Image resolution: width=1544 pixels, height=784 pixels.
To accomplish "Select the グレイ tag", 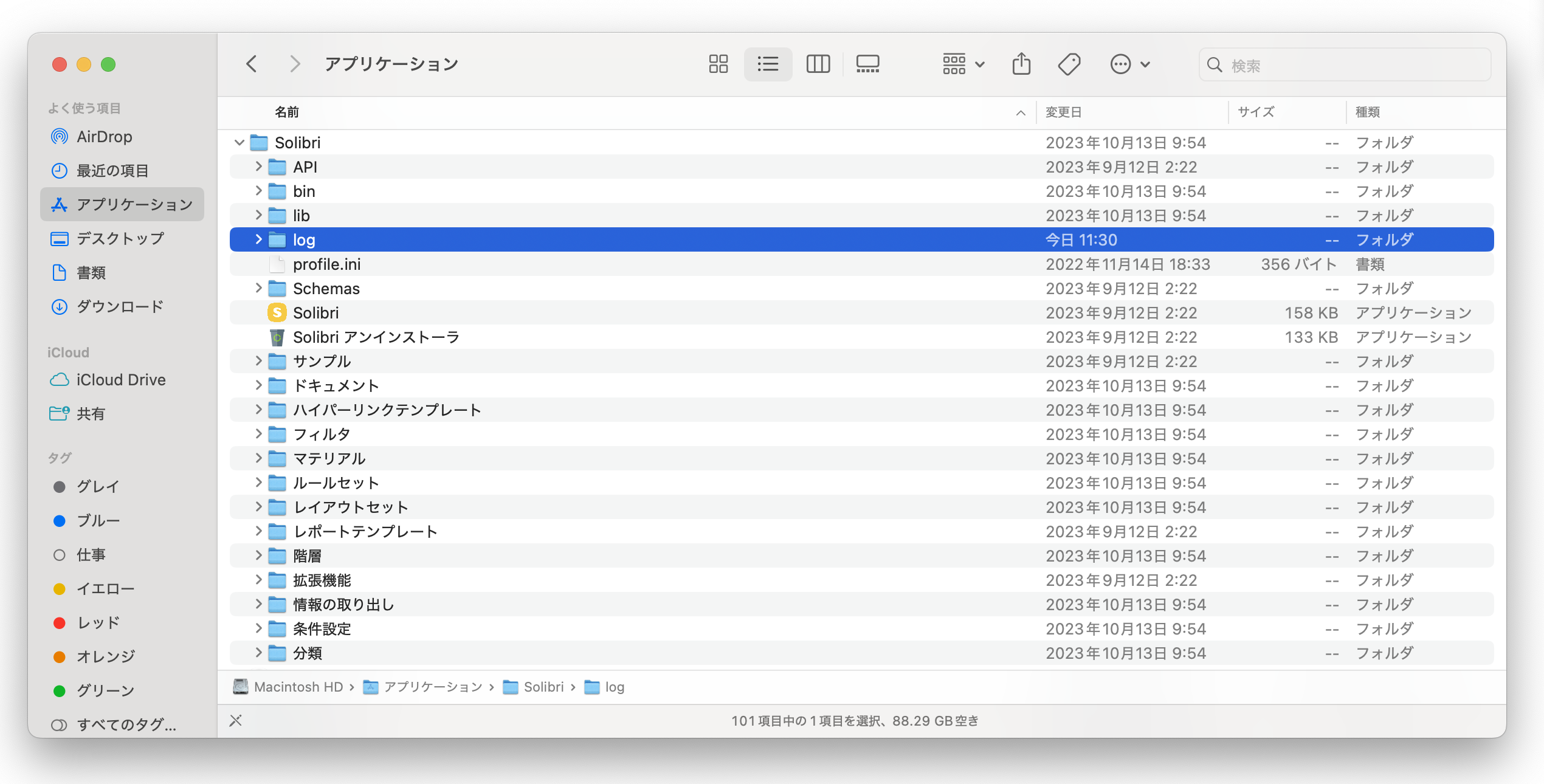I will tap(122, 487).
